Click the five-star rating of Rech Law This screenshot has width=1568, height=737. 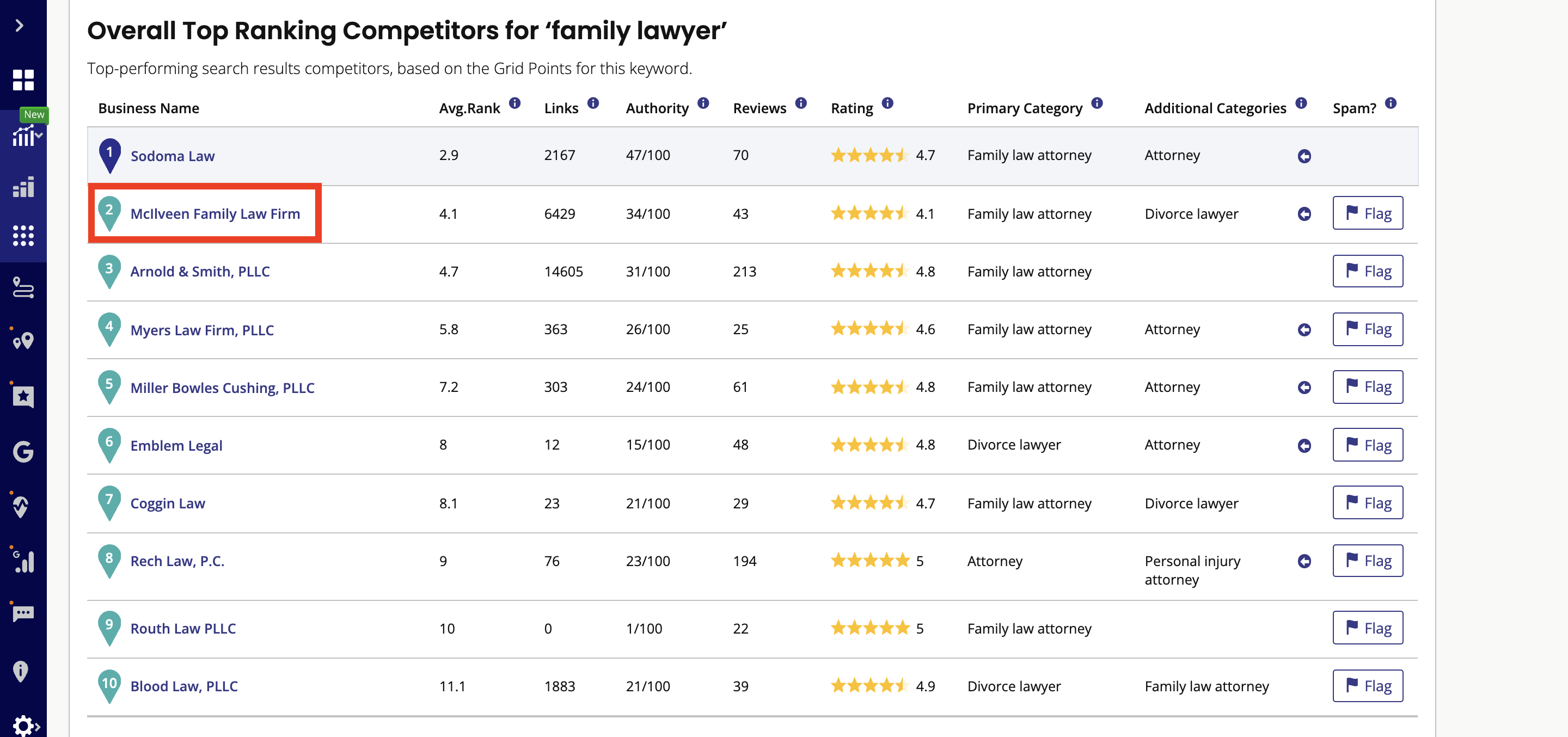(870, 560)
